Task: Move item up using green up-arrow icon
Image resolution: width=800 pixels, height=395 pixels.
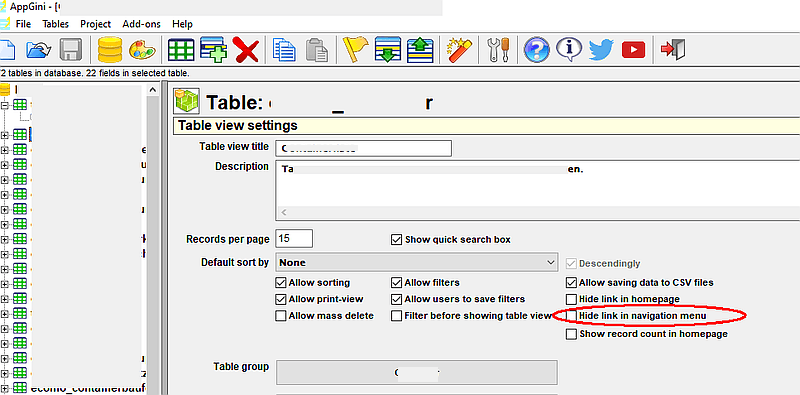Action: [420, 50]
